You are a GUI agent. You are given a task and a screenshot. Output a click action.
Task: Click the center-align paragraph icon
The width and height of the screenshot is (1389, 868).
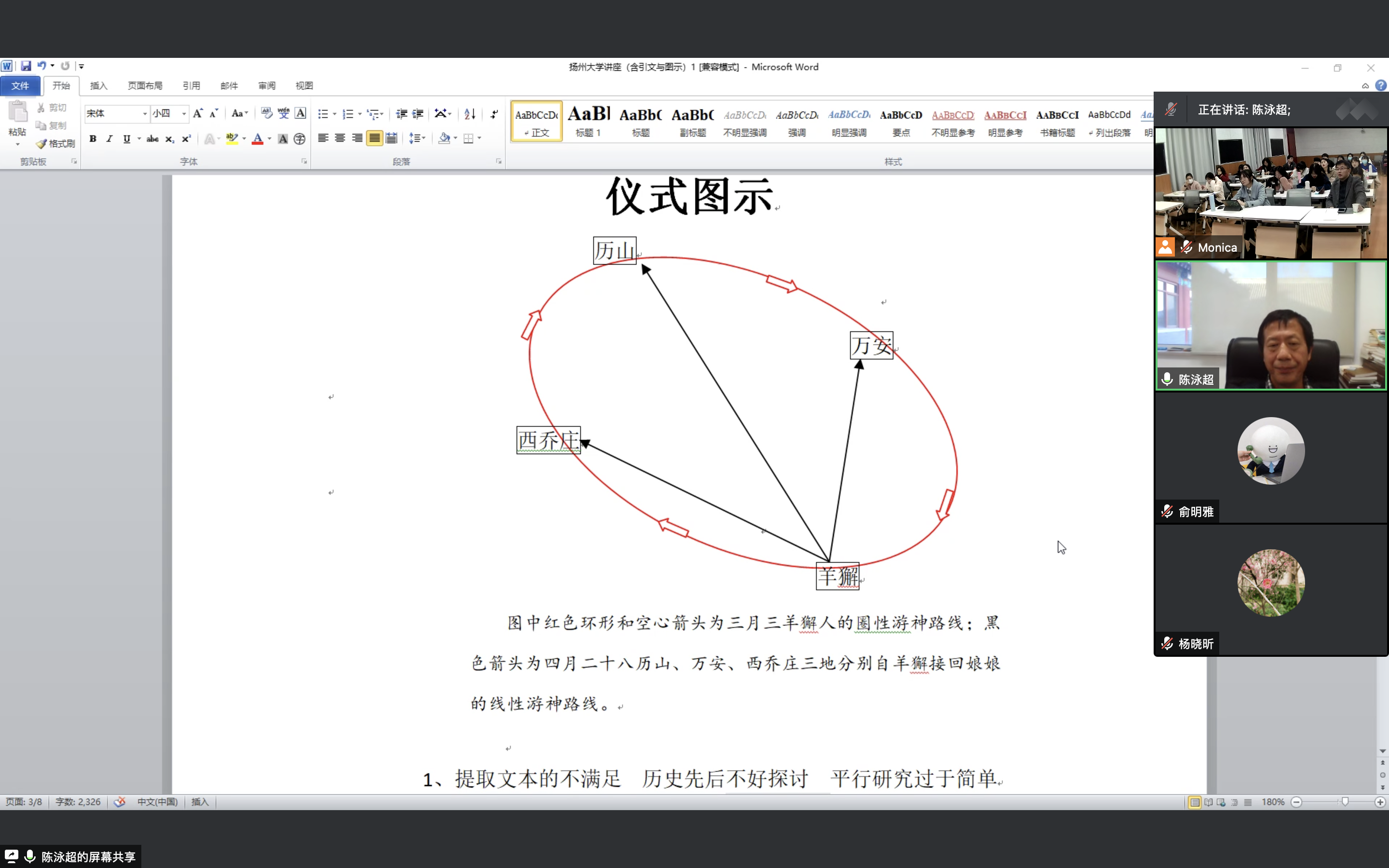click(x=340, y=138)
